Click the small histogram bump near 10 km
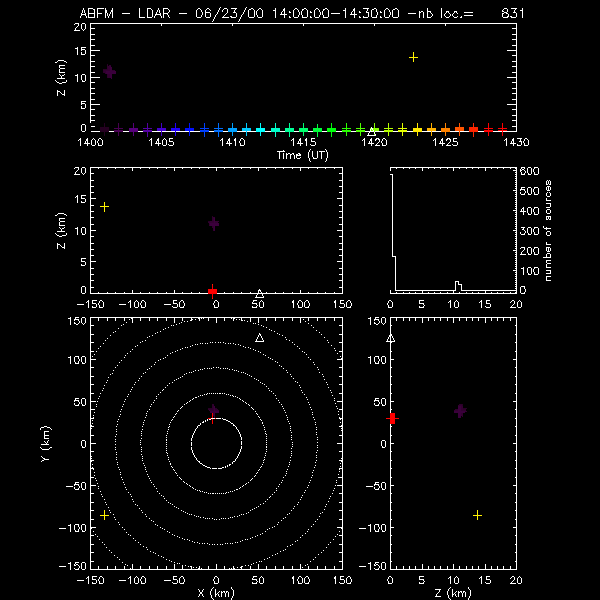 (458, 286)
